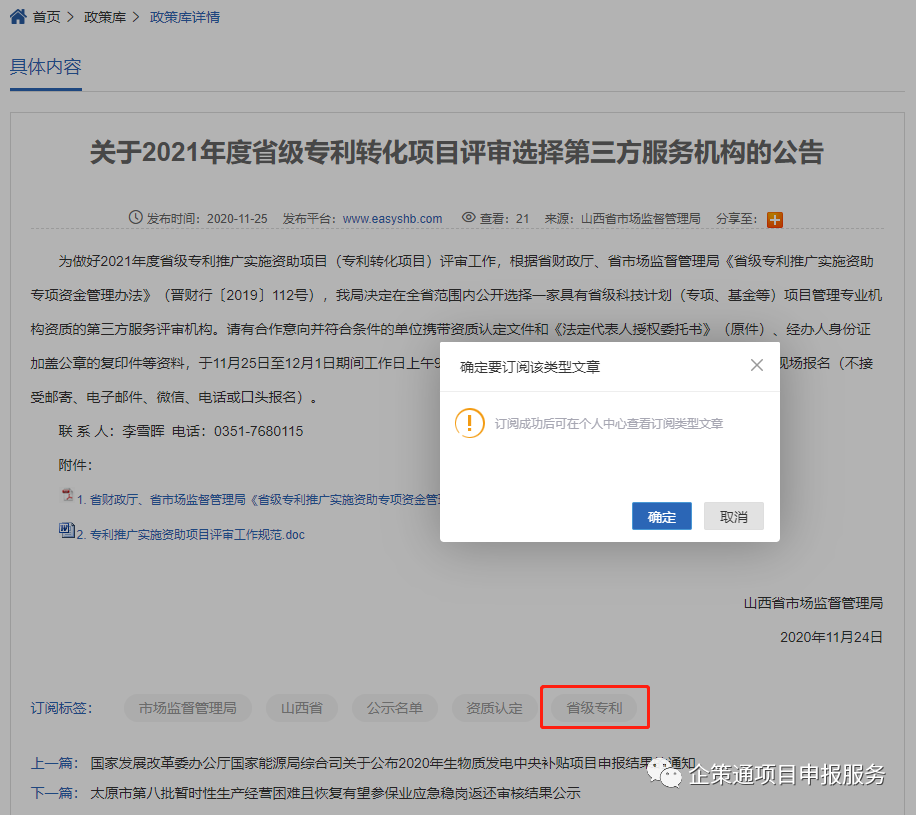Image resolution: width=916 pixels, height=815 pixels.
Task: Click the clock publish-time icon
Action: pyautogui.click(x=136, y=217)
